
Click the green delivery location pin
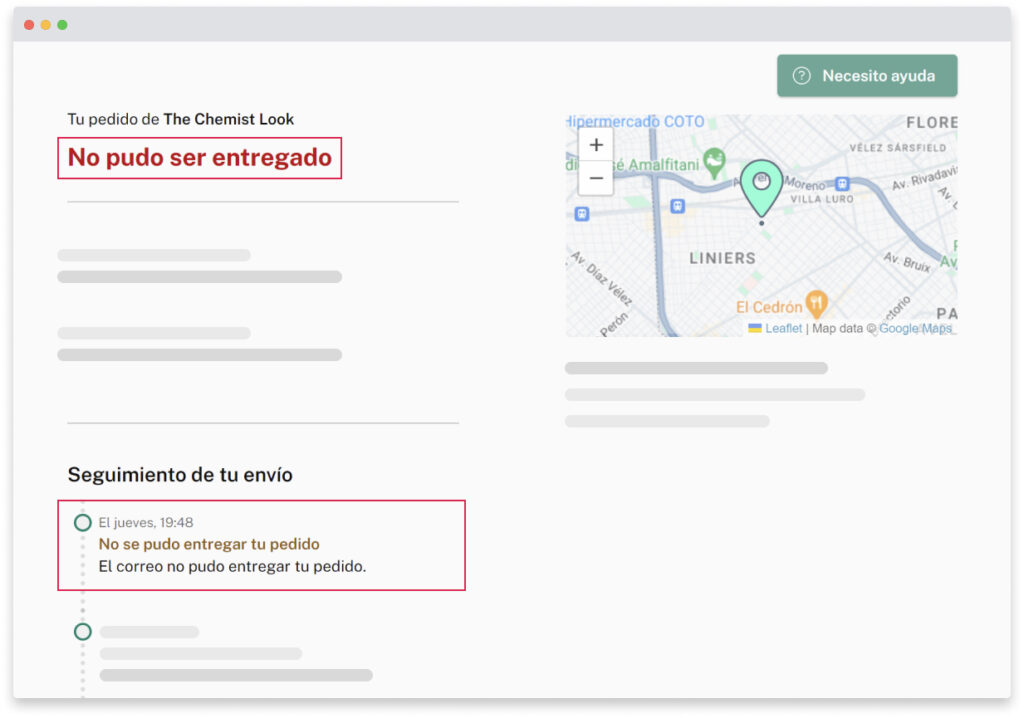click(x=761, y=186)
